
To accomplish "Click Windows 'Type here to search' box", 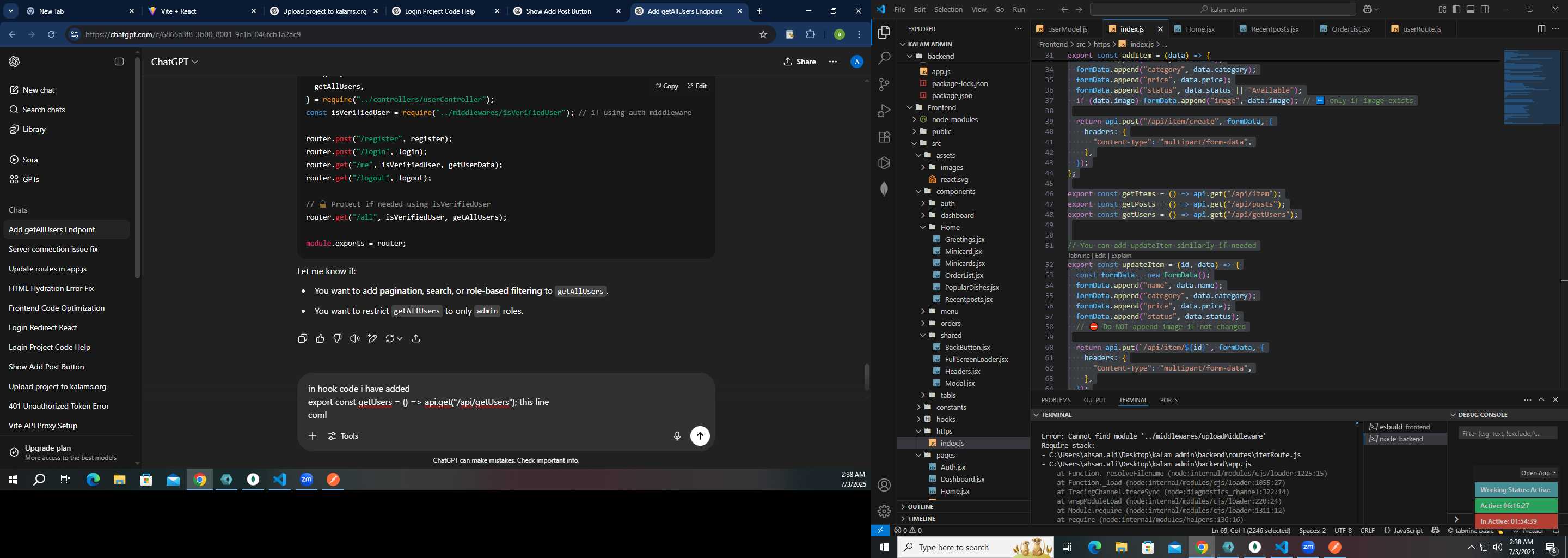I will pos(975,547).
